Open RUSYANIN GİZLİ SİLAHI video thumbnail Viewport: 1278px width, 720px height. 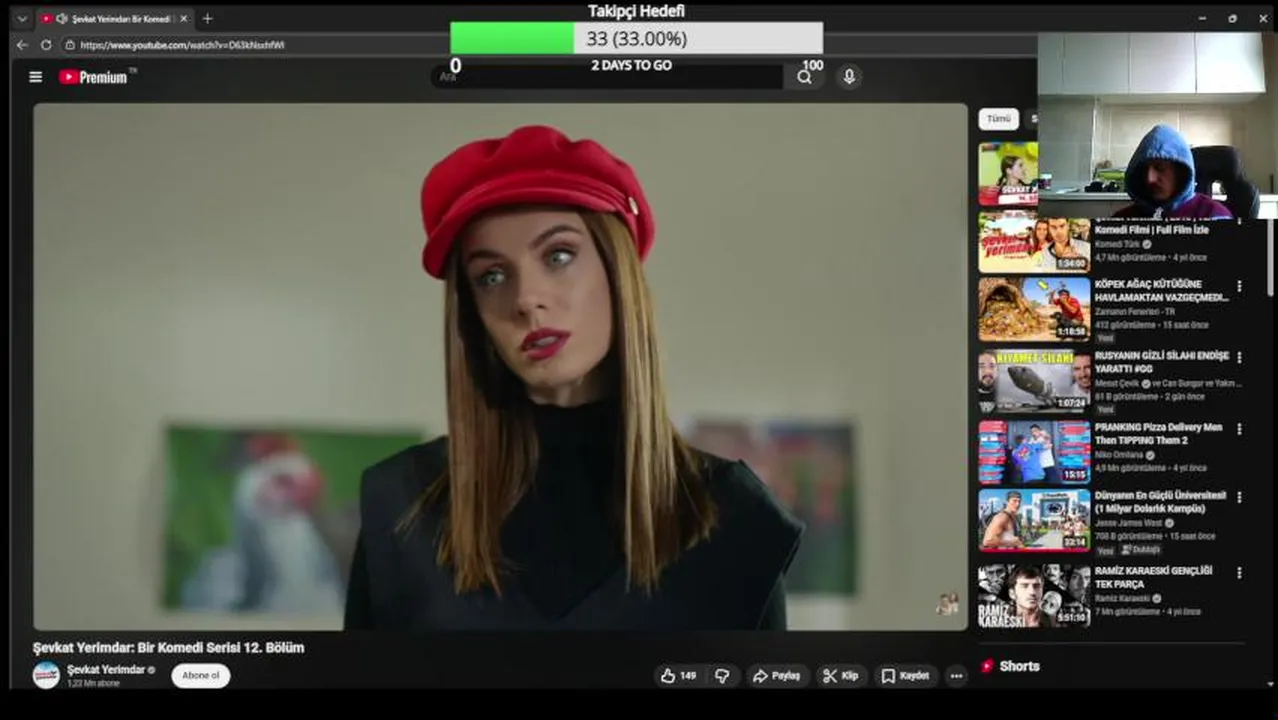point(1034,382)
